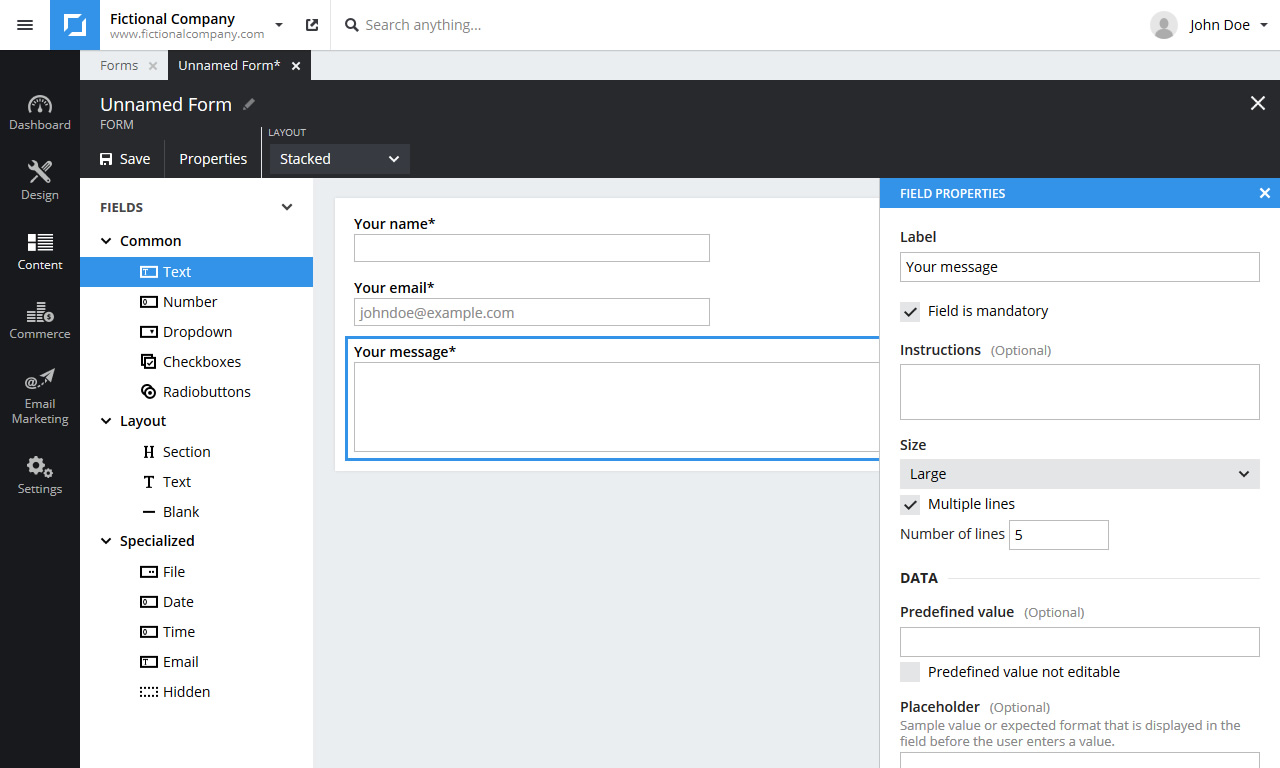Click the Save button

click(x=124, y=159)
